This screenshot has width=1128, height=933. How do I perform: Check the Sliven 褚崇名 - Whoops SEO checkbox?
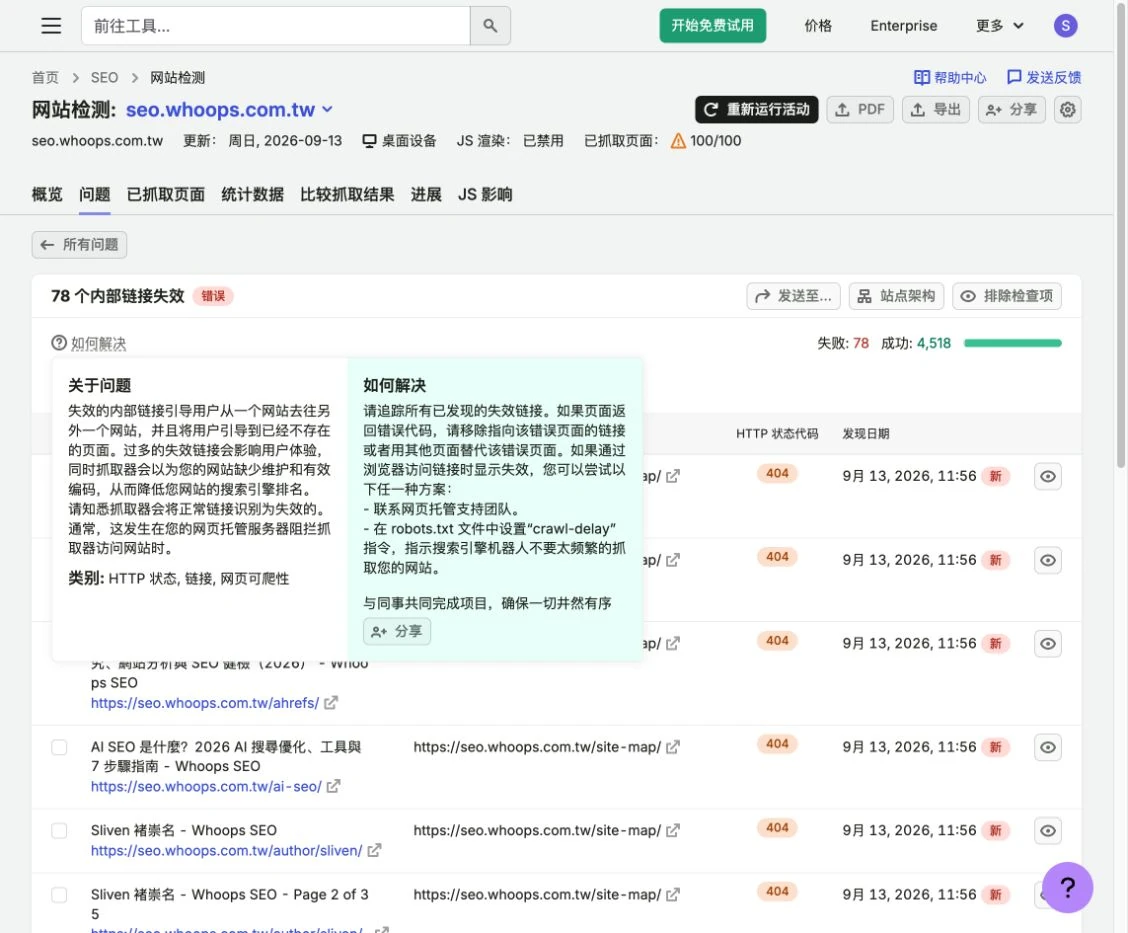[x=59, y=831]
